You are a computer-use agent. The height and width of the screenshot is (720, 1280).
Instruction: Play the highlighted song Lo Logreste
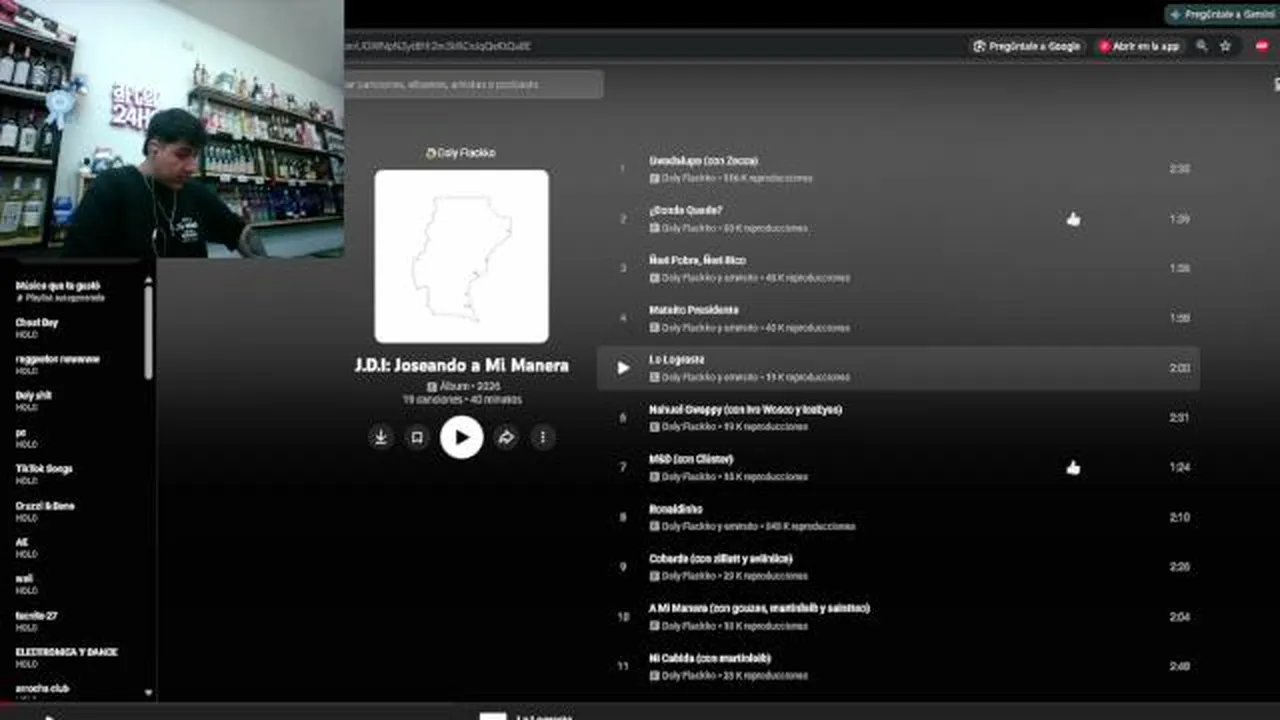tap(623, 368)
